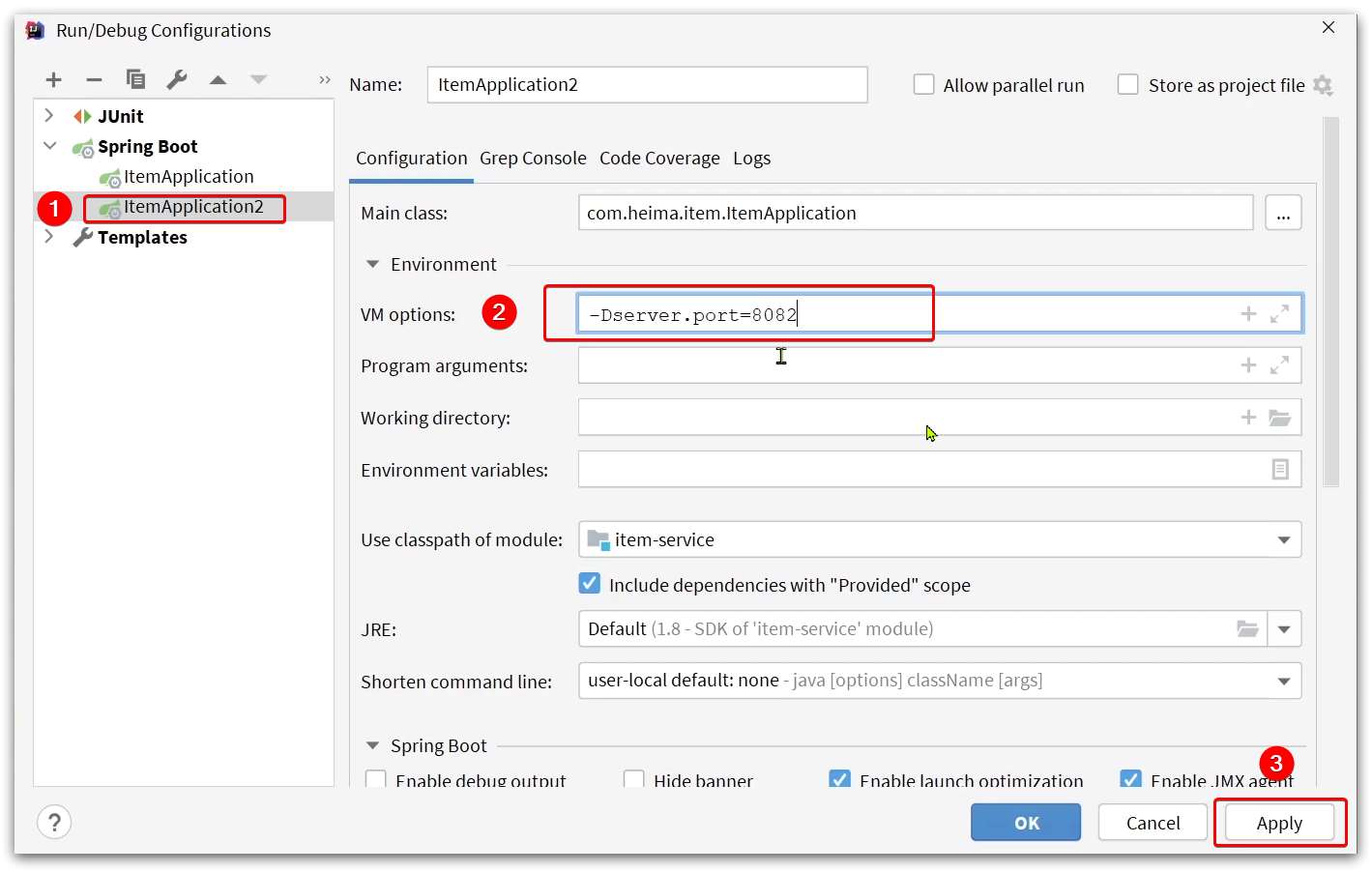Move configuration up with arrow icon

coord(218,80)
